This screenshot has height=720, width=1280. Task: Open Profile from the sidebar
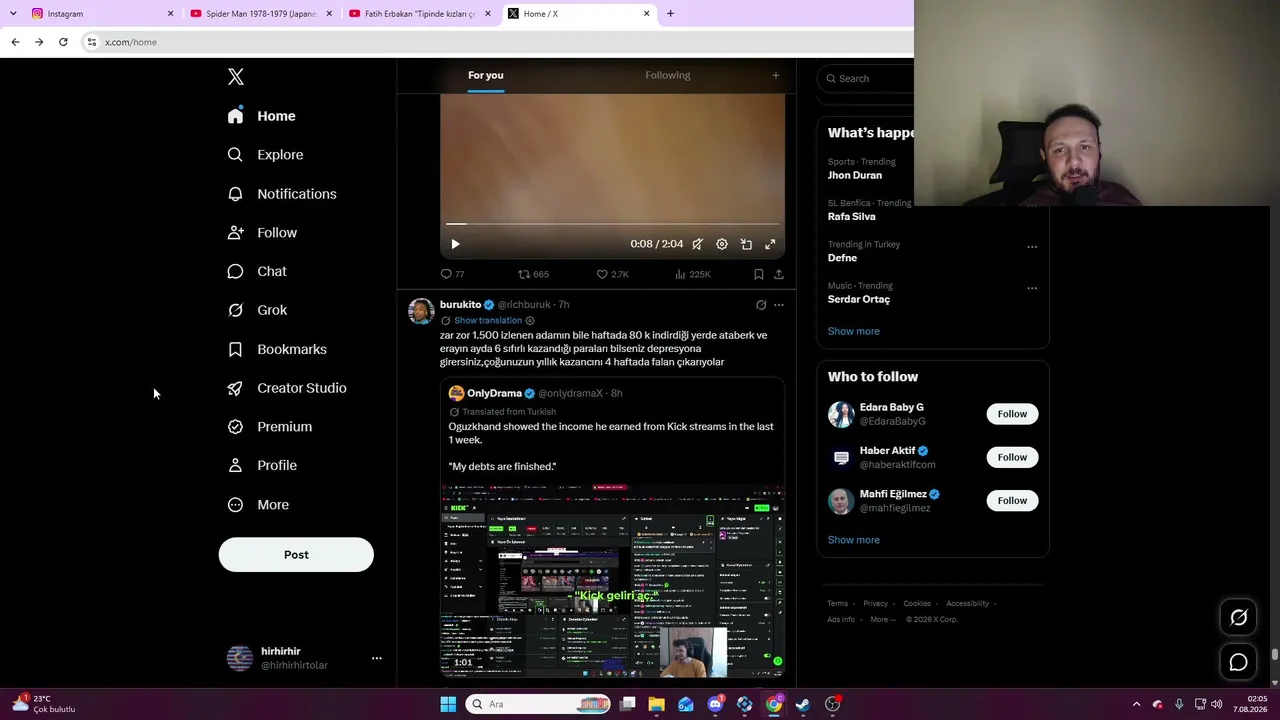click(263, 465)
